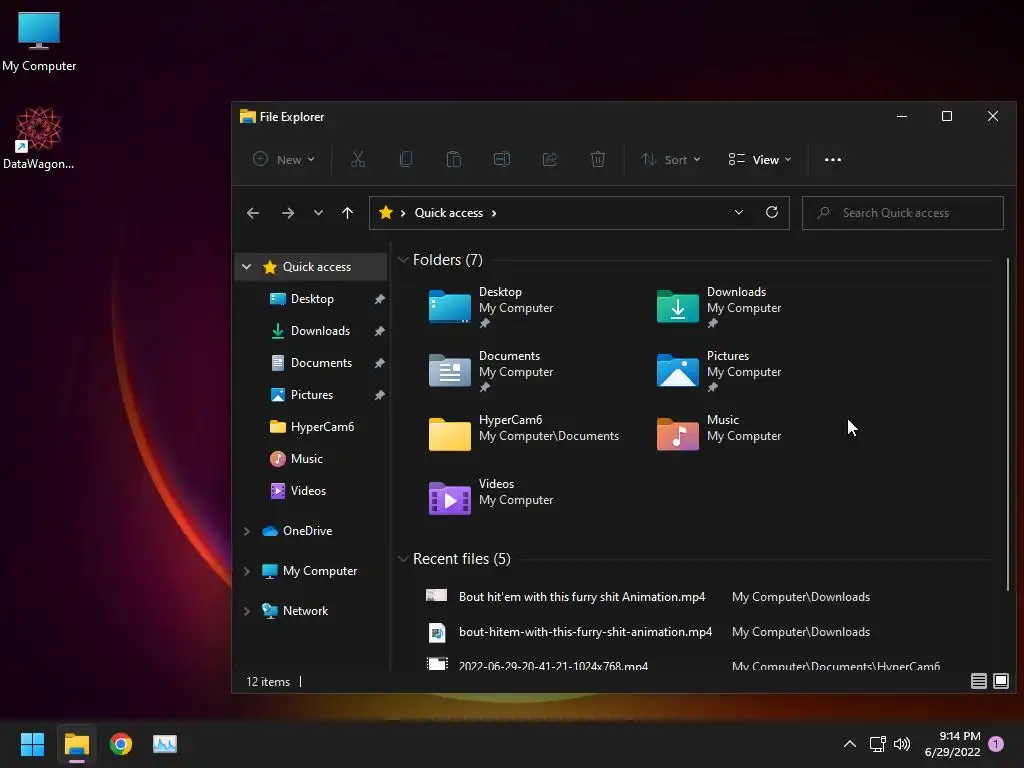Select HyperCam6 in the navigation pane
This screenshot has width=1024, height=768.
pos(312,426)
